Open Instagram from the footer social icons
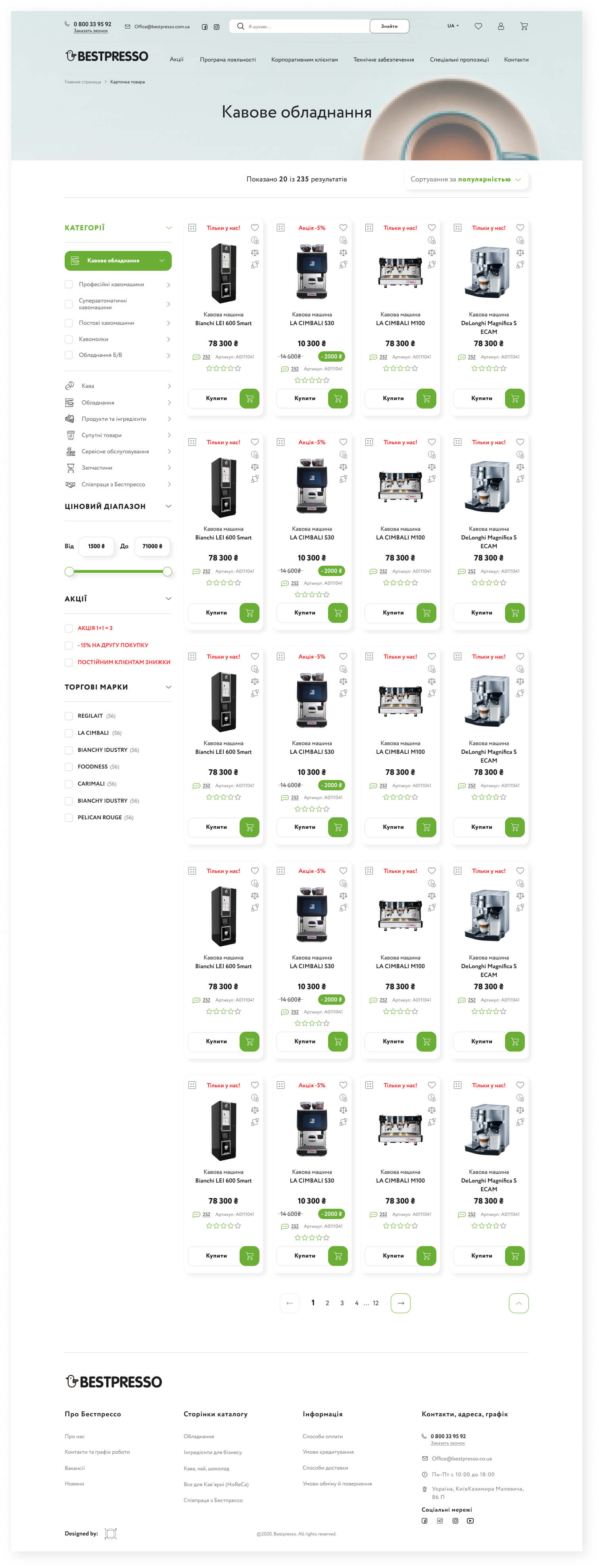The height and width of the screenshot is (1568, 599). click(x=455, y=1520)
